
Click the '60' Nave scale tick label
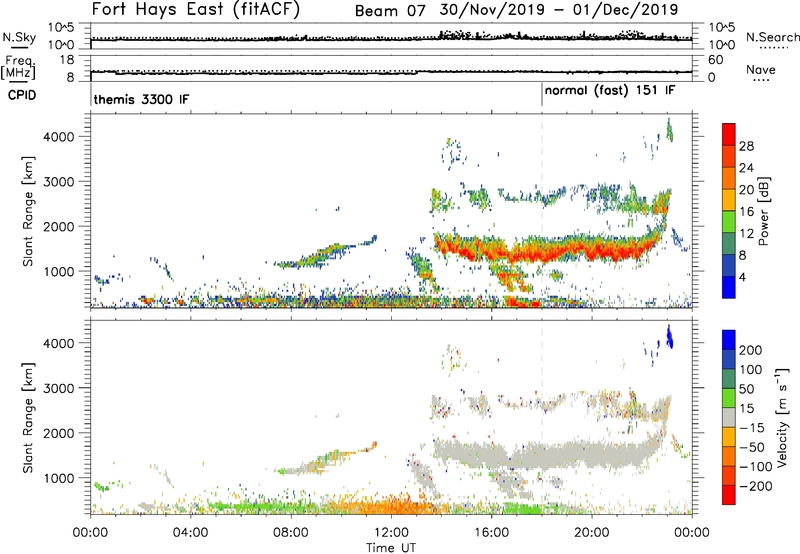point(715,60)
